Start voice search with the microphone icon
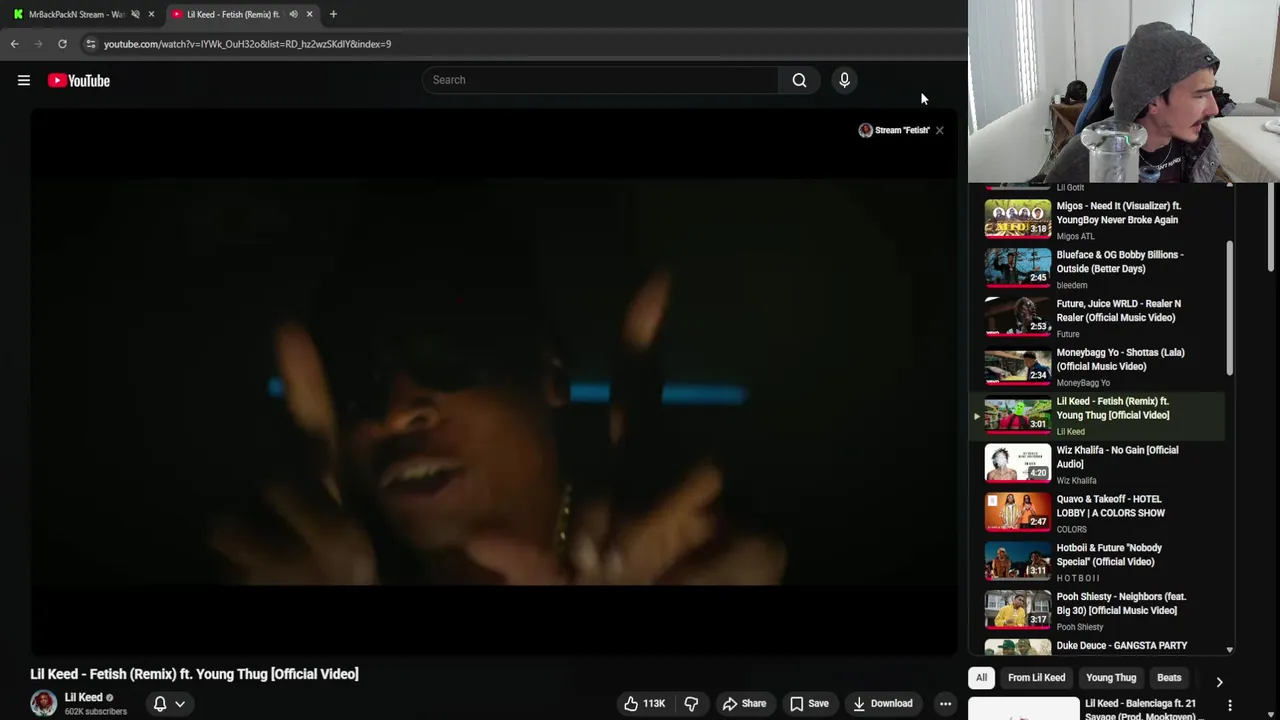 [x=844, y=80]
